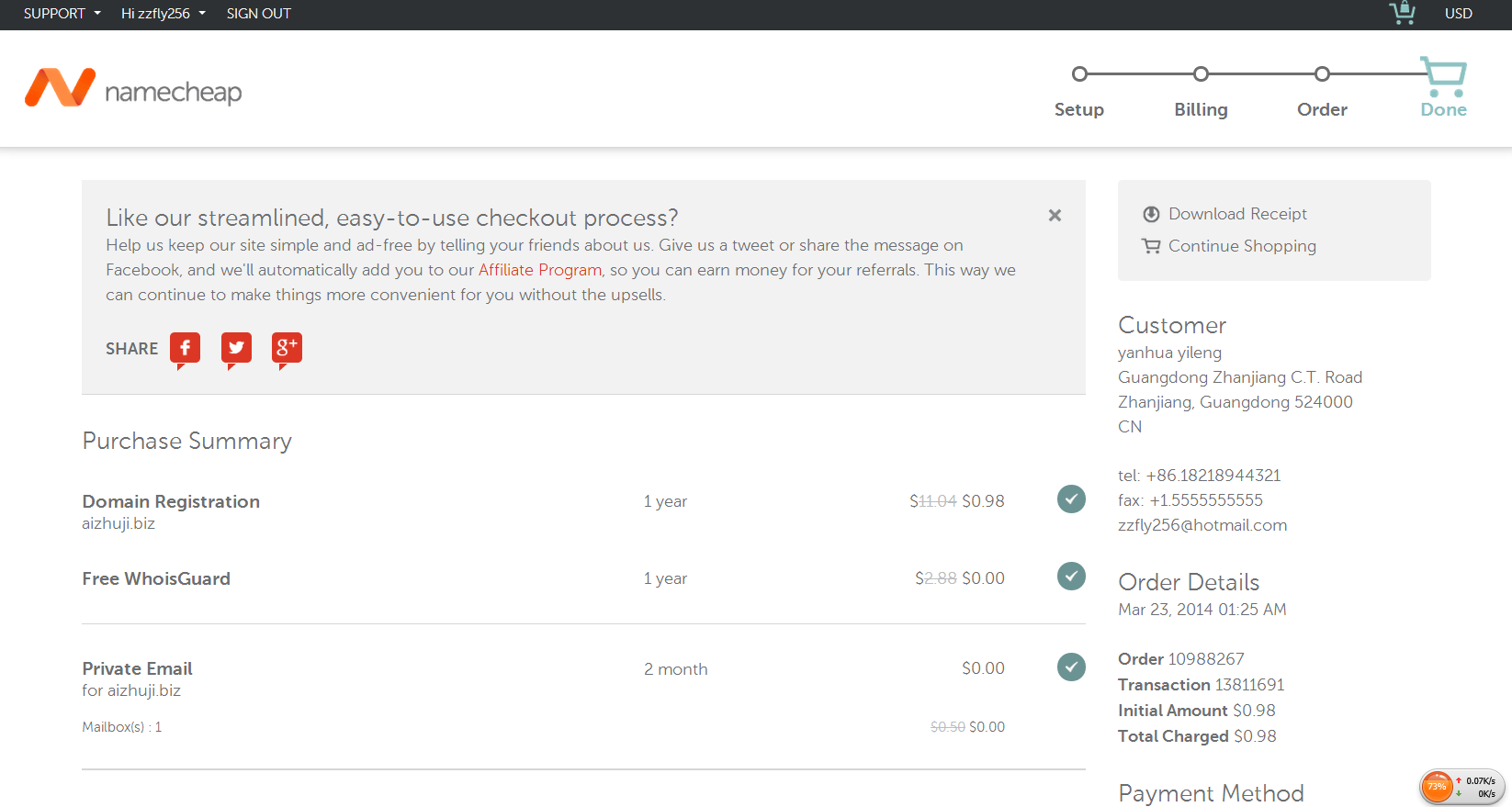
Task: Click the customer name yanhua yileng
Action: [x=1169, y=353]
